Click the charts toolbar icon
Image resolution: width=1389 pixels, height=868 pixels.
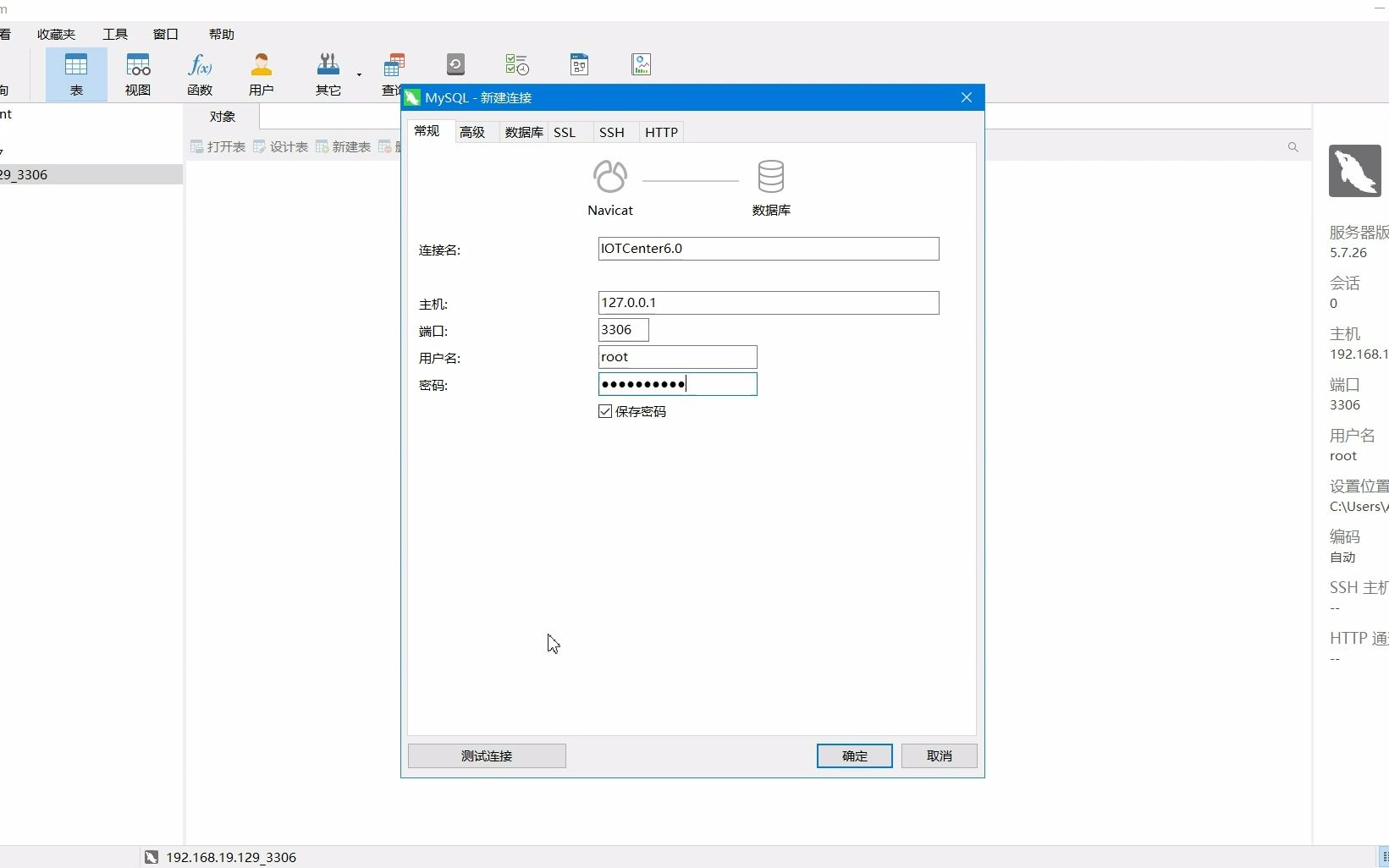642,64
